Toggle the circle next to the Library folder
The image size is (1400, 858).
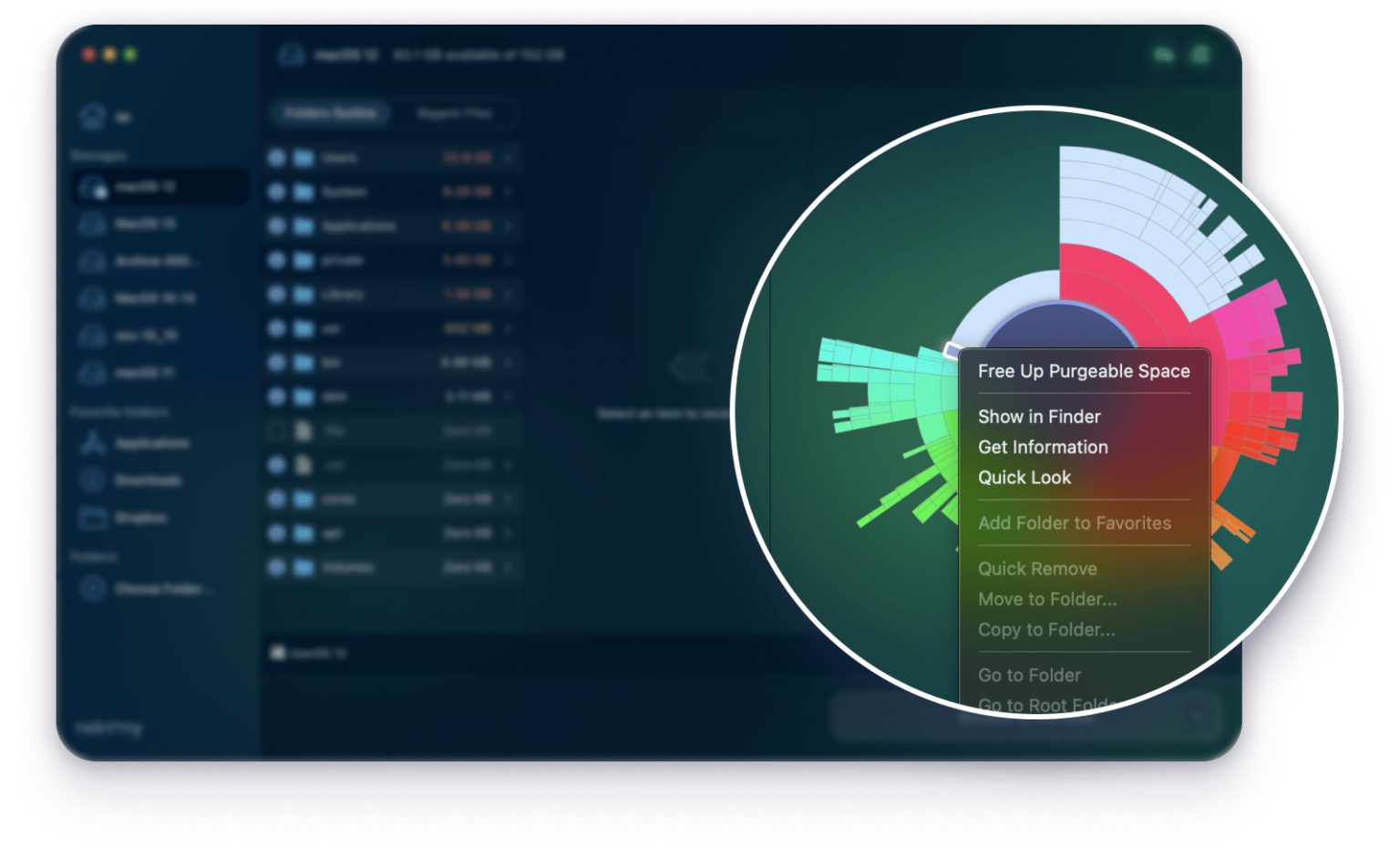click(278, 294)
